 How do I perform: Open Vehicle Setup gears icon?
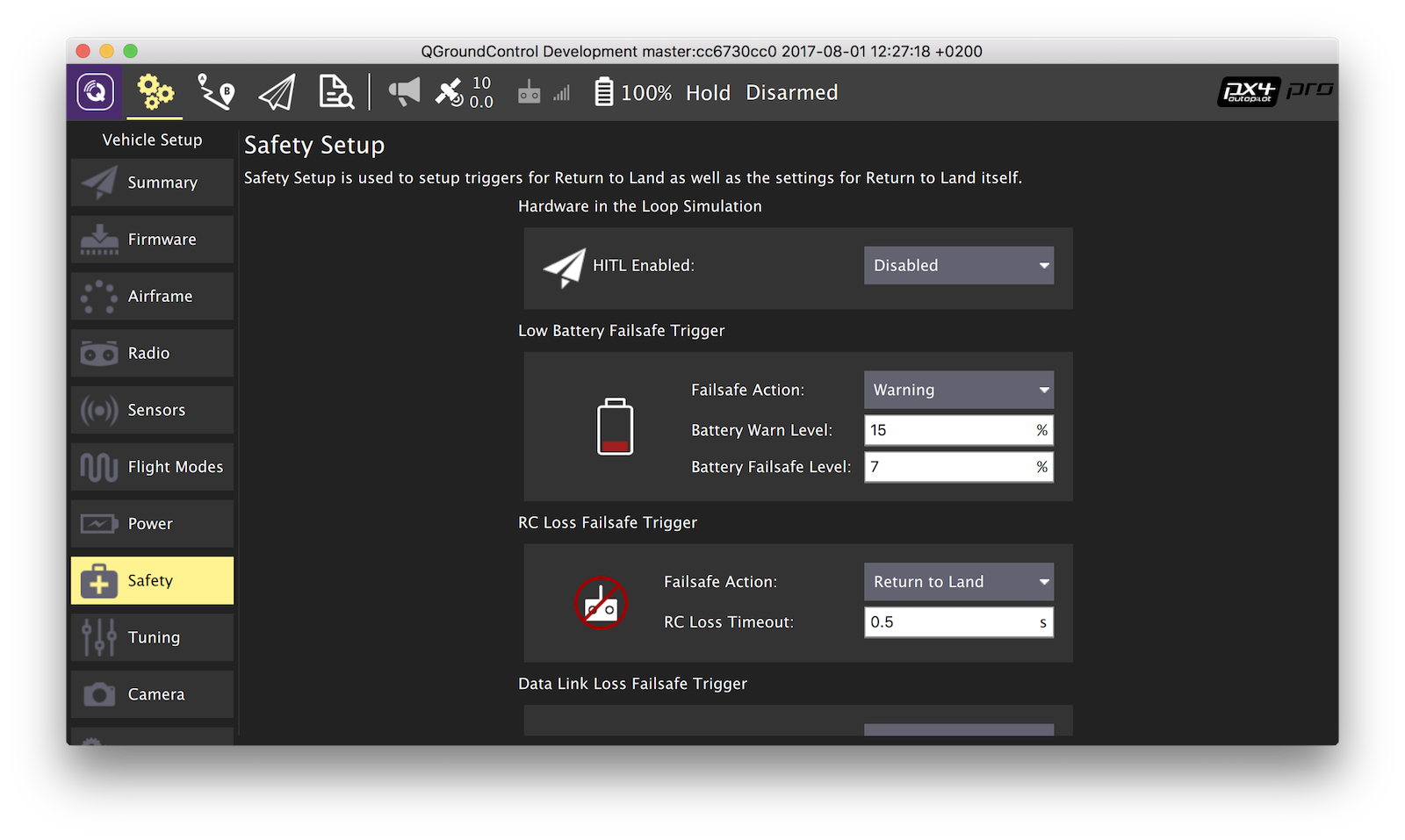(x=155, y=92)
